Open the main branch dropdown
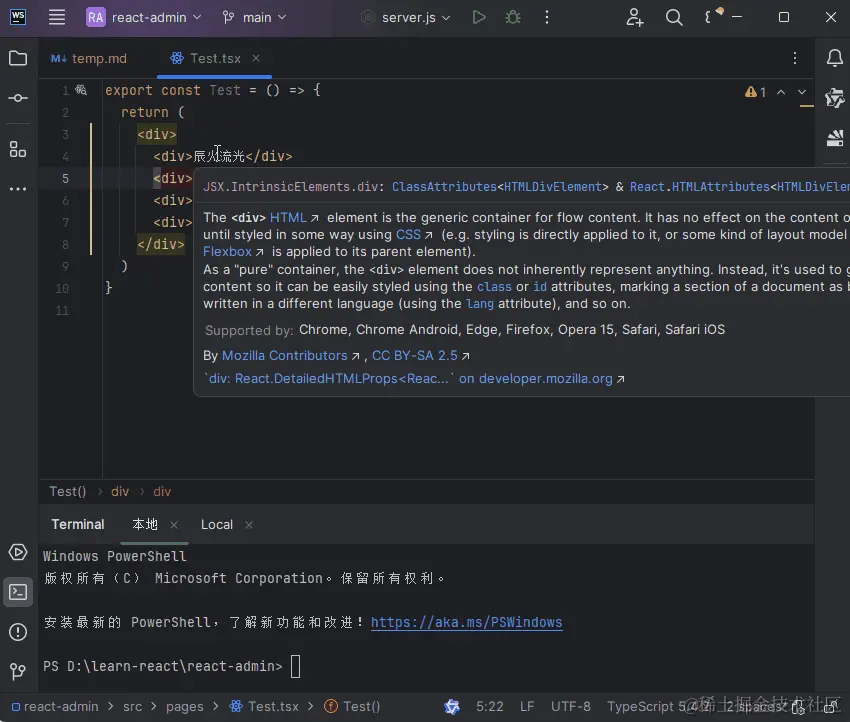This screenshot has width=850, height=722. pyautogui.click(x=254, y=17)
